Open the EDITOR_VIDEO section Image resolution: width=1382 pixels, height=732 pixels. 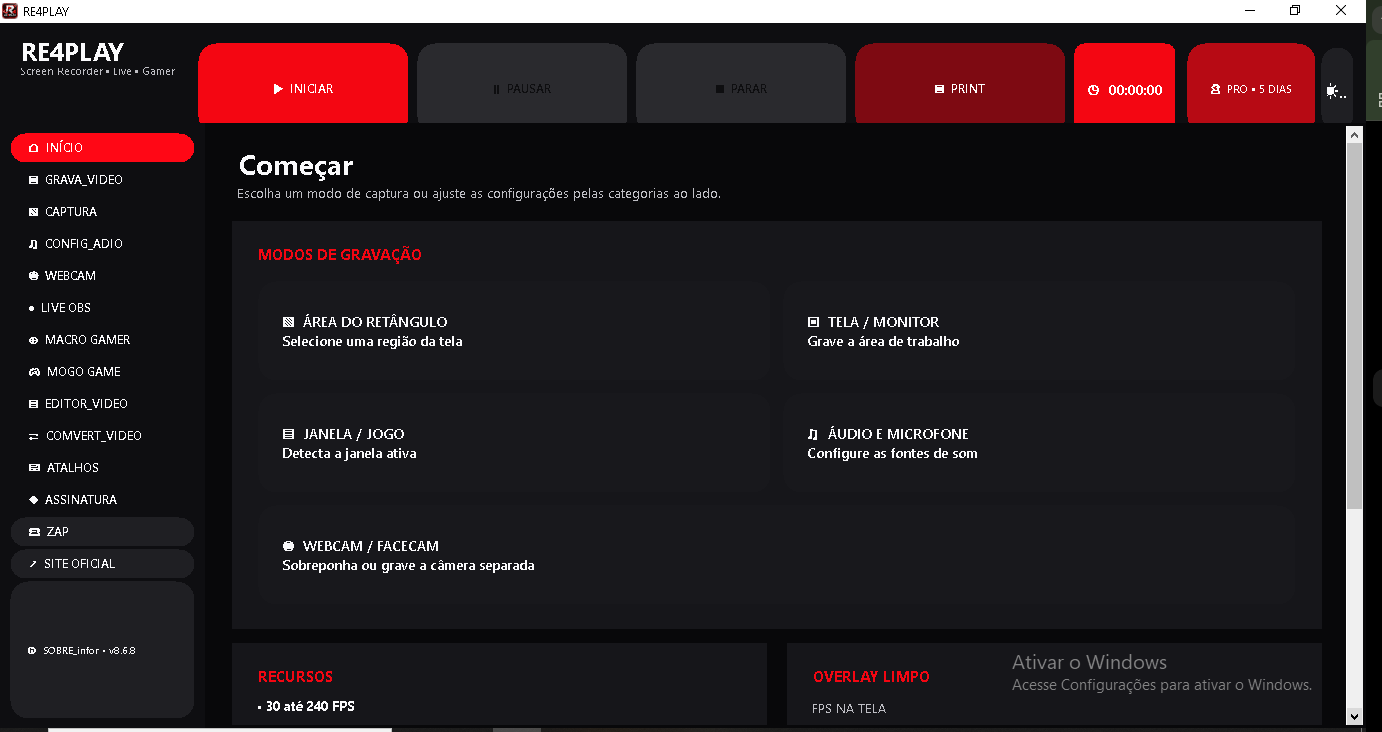pyautogui.click(x=102, y=404)
